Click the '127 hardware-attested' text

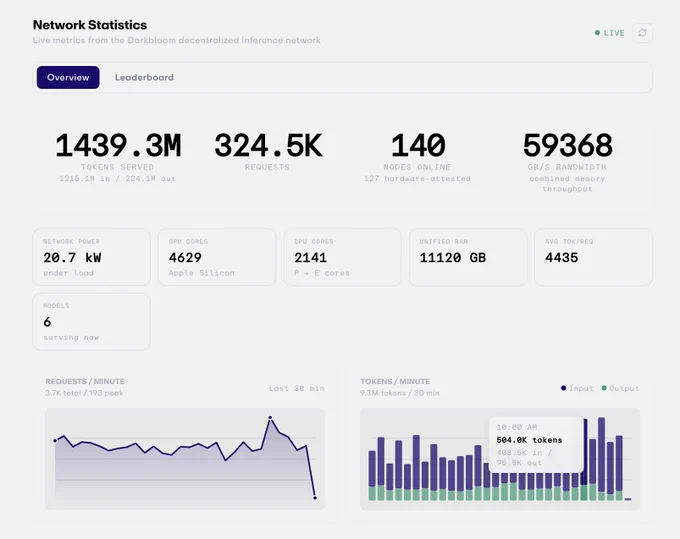[417, 178]
